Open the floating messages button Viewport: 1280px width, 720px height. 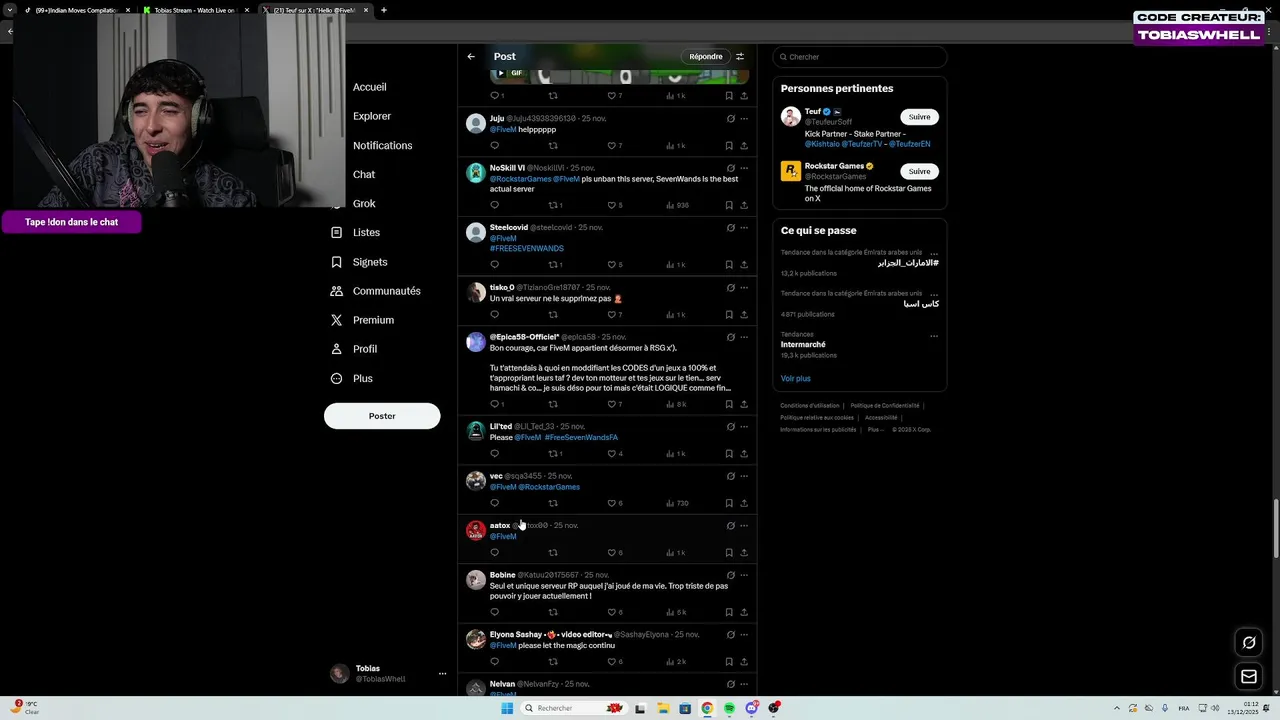(x=1249, y=677)
